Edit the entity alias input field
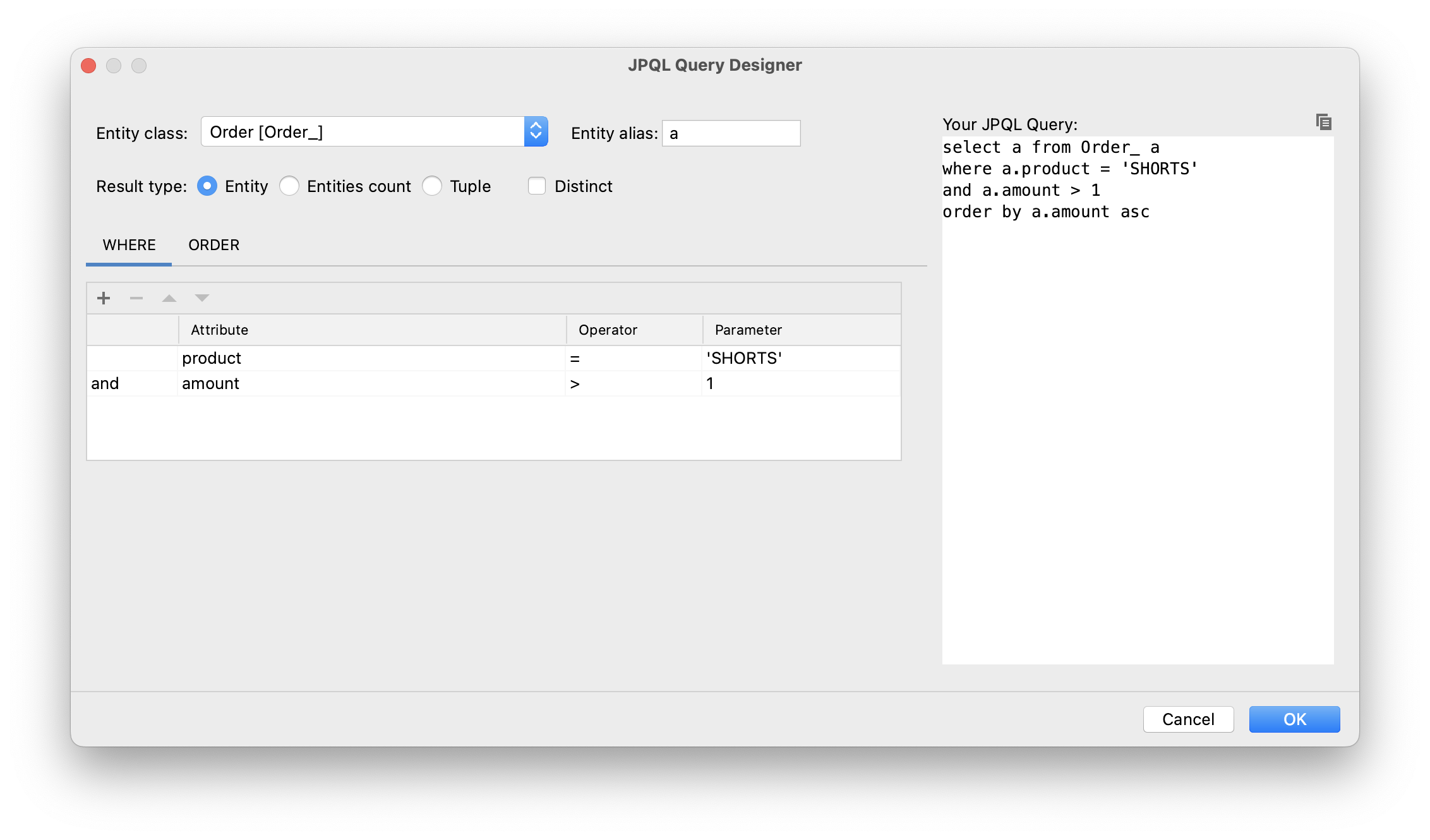 (730, 133)
